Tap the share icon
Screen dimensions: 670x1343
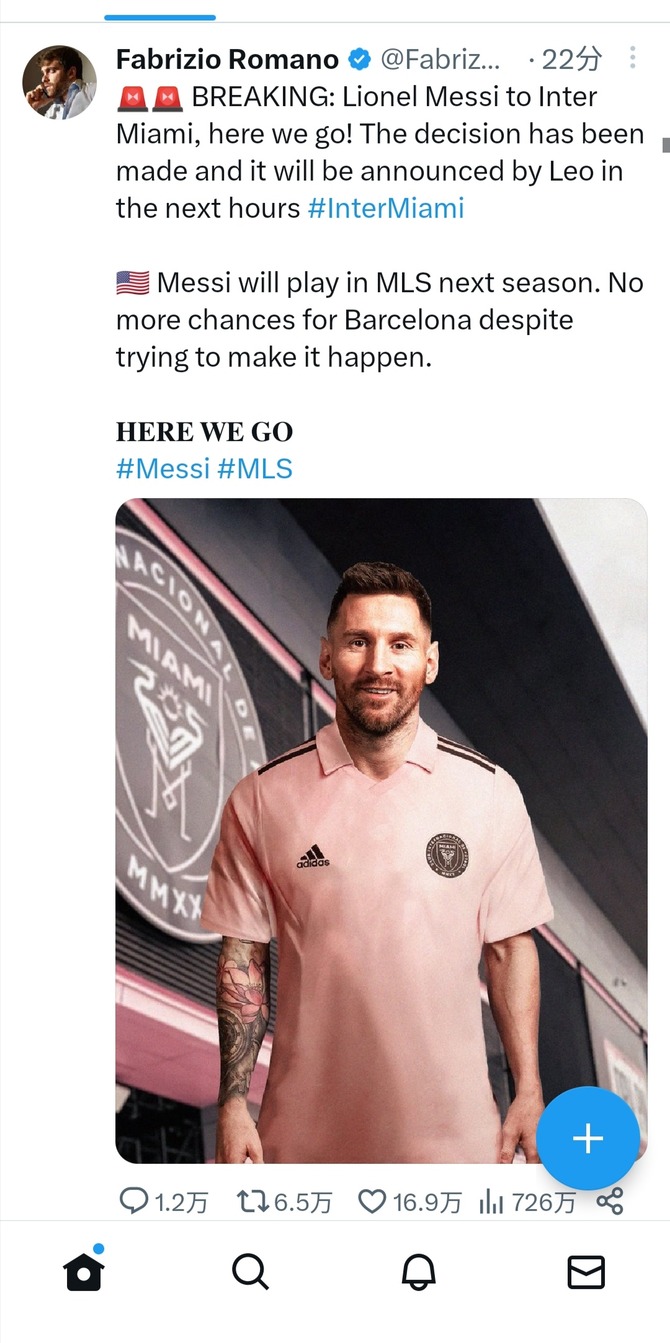pyautogui.click(x=610, y=1201)
